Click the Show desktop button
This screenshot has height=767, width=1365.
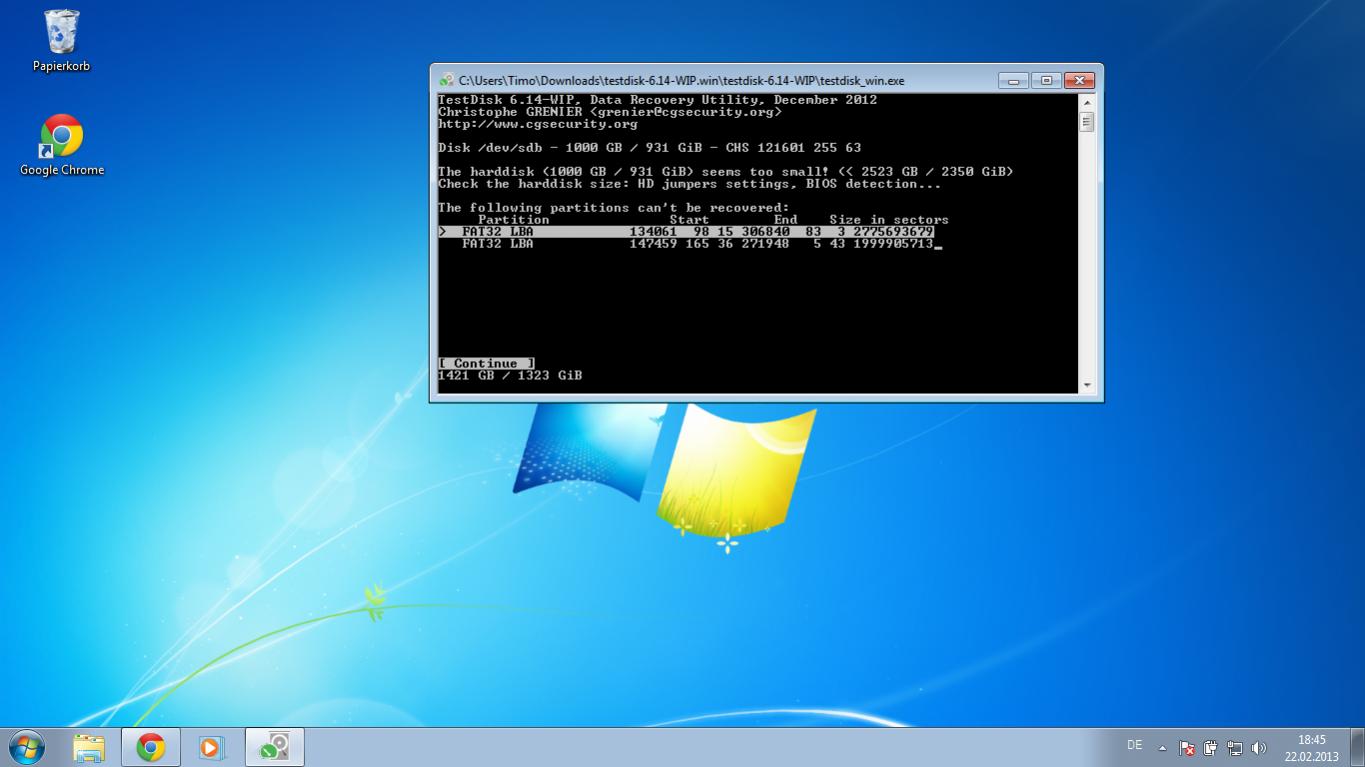[x=1357, y=748]
